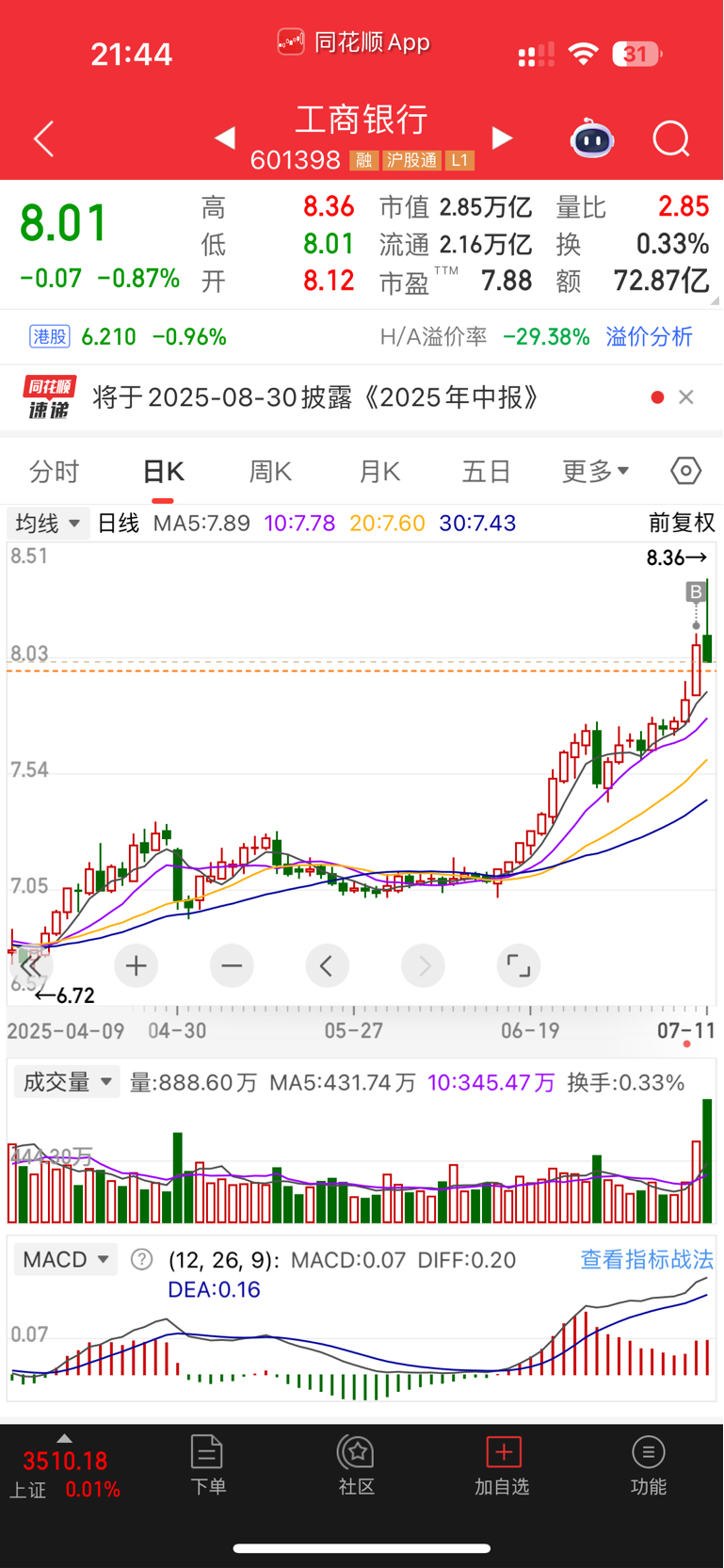Tap 量比 2.85 value
Image resolution: width=724 pixels, height=1568 pixels.
click(684, 207)
